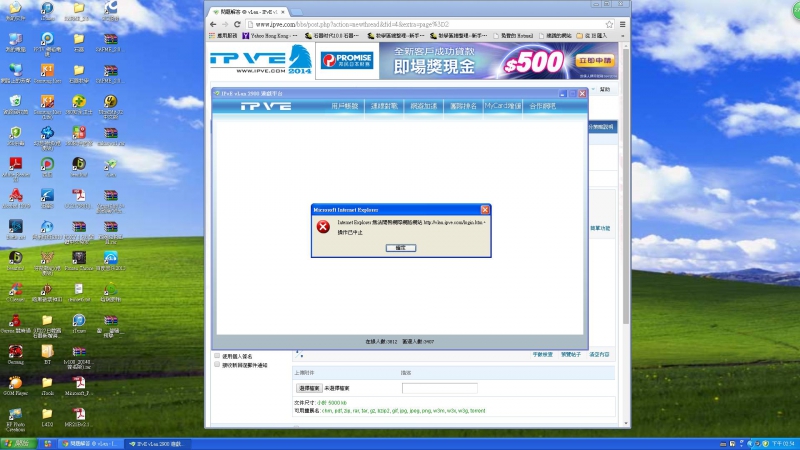Open GOM Player desktop shortcut
This screenshot has height=450, width=800.
15,386
